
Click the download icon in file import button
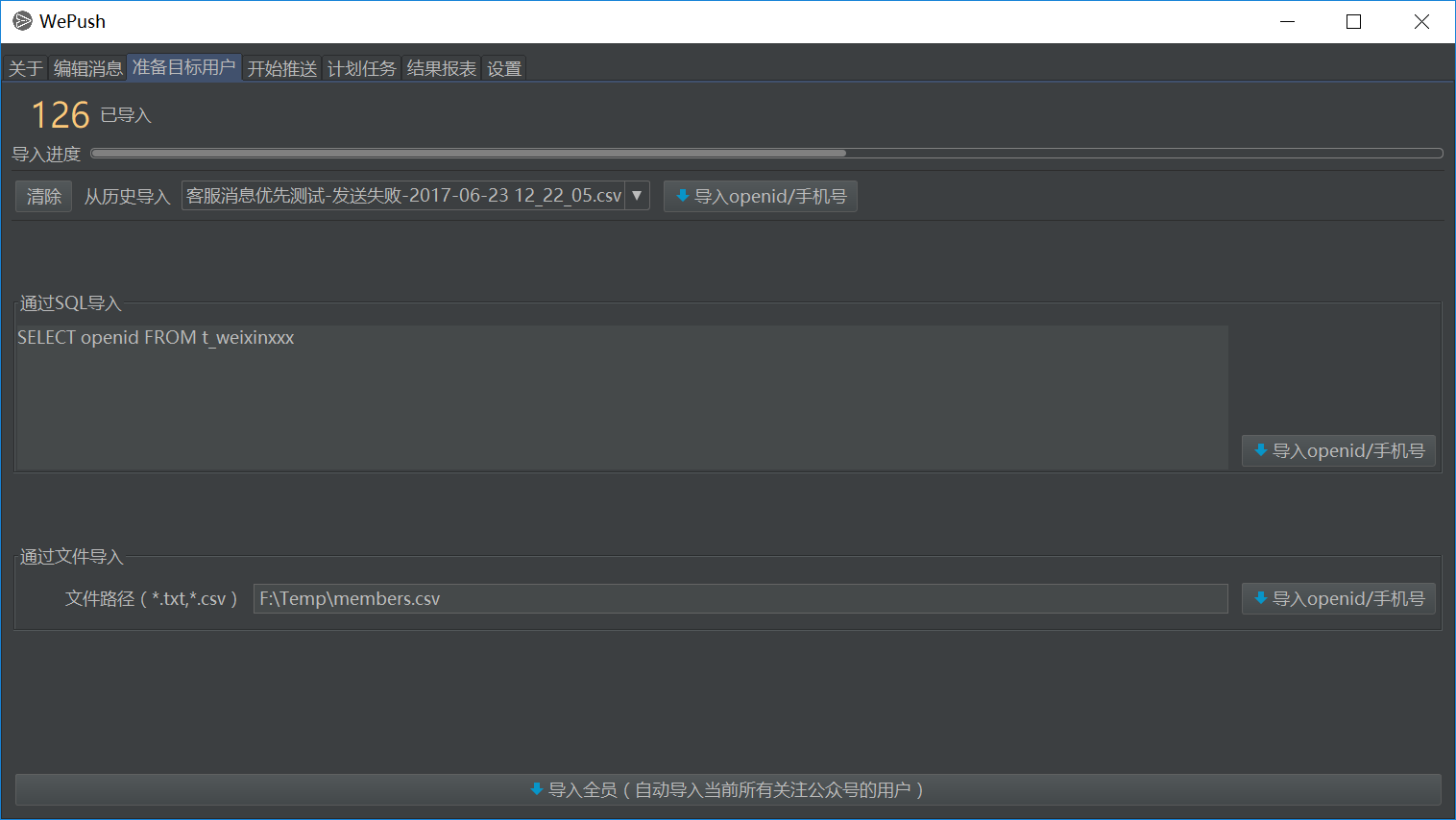1260,598
